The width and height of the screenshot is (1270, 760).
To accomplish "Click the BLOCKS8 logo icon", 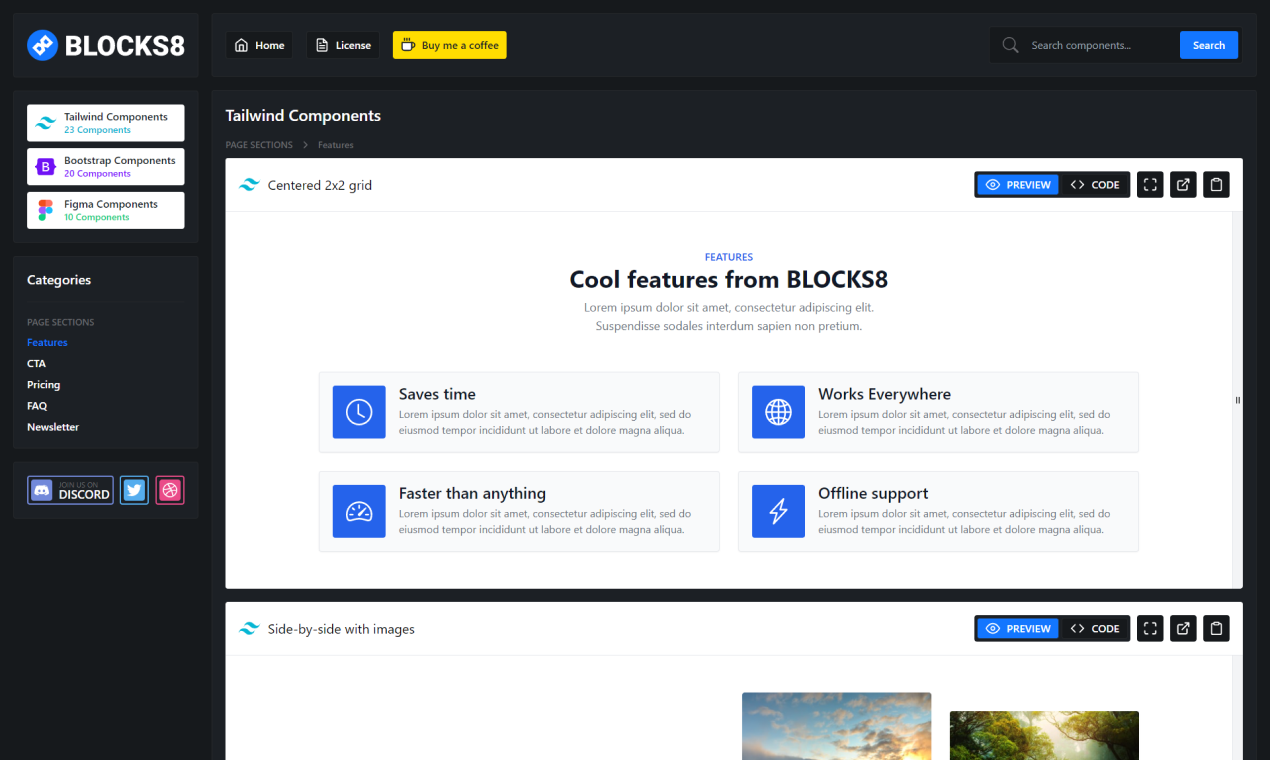I will click(41, 44).
